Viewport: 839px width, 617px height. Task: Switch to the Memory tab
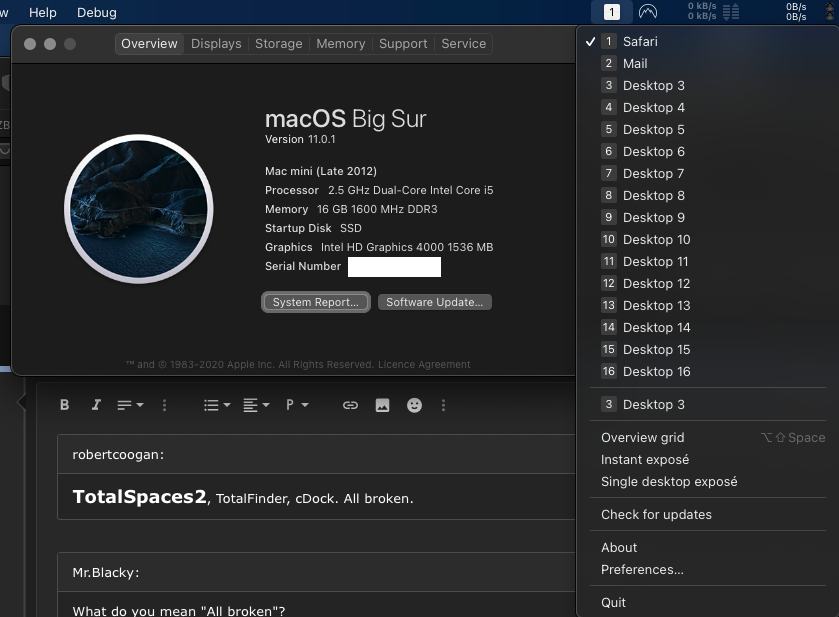coord(341,44)
